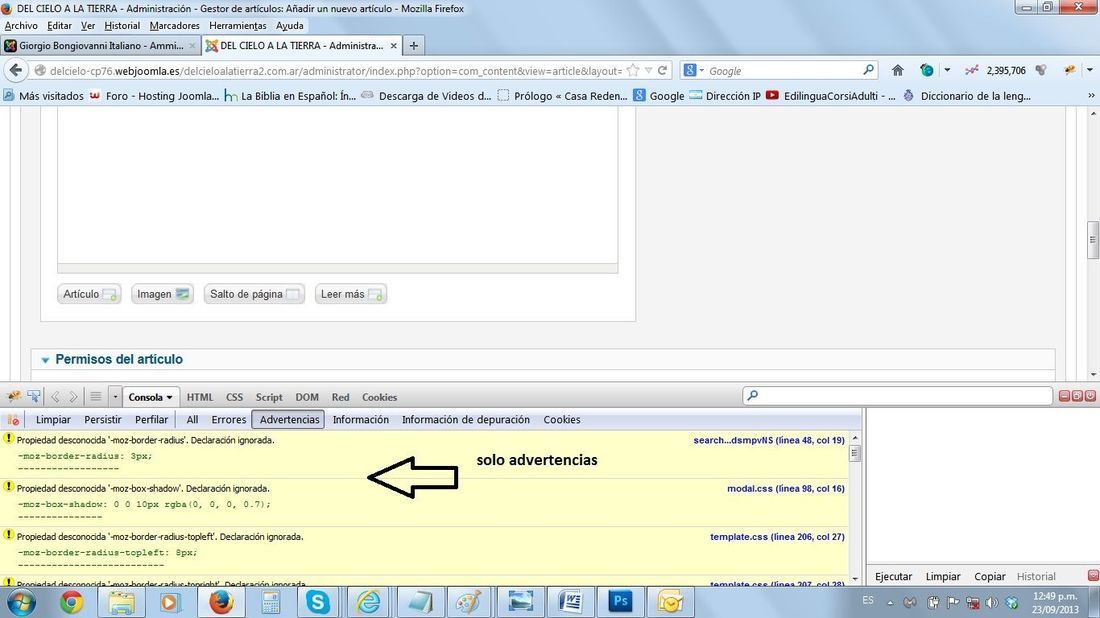Toggle Perfilar profiling
Screen dimensions: 1100x618
click(x=152, y=419)
